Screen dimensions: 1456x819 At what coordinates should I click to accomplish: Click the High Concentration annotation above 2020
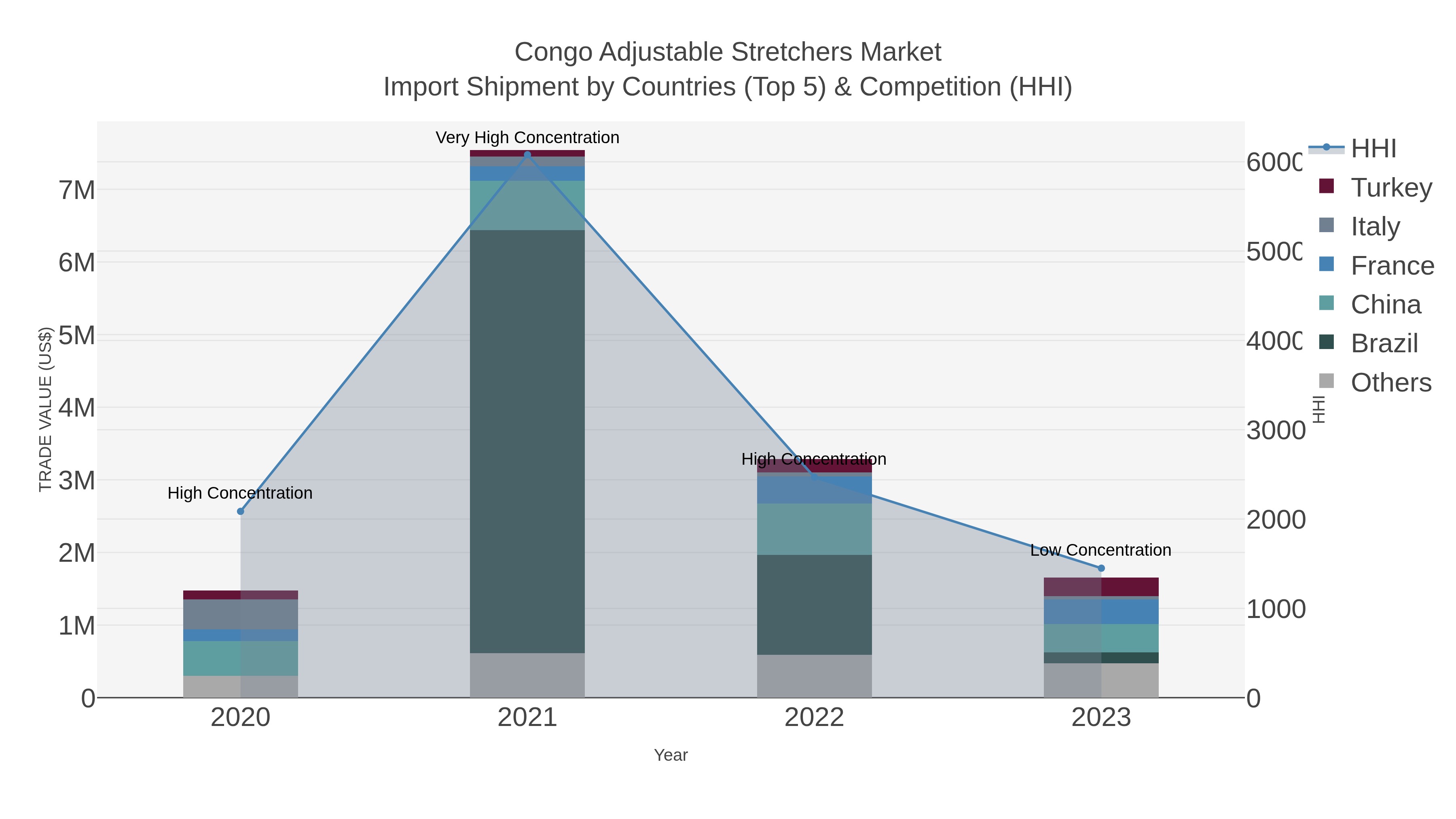click(240, 493)
